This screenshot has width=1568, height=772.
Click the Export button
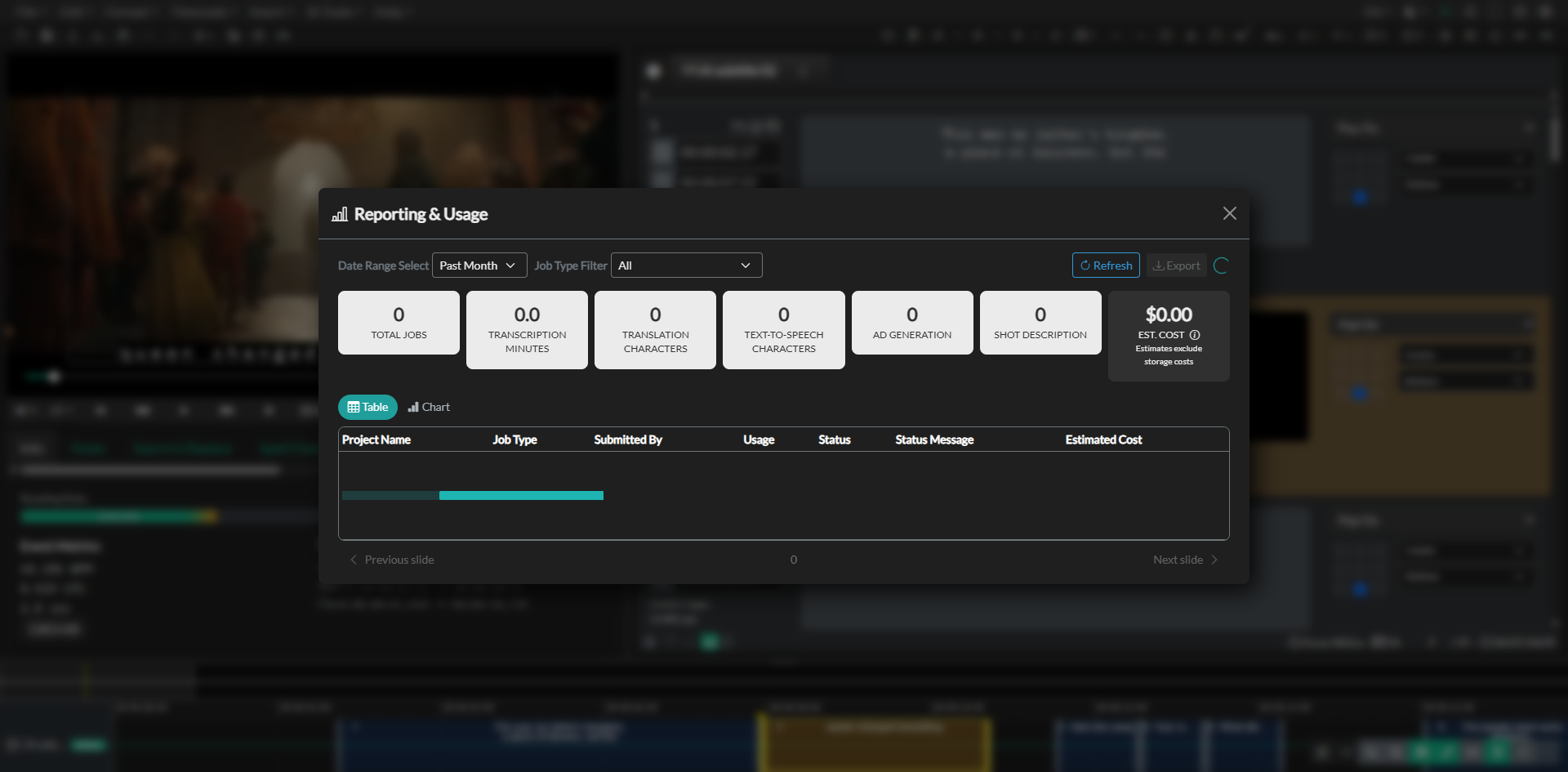[1176, 266]
